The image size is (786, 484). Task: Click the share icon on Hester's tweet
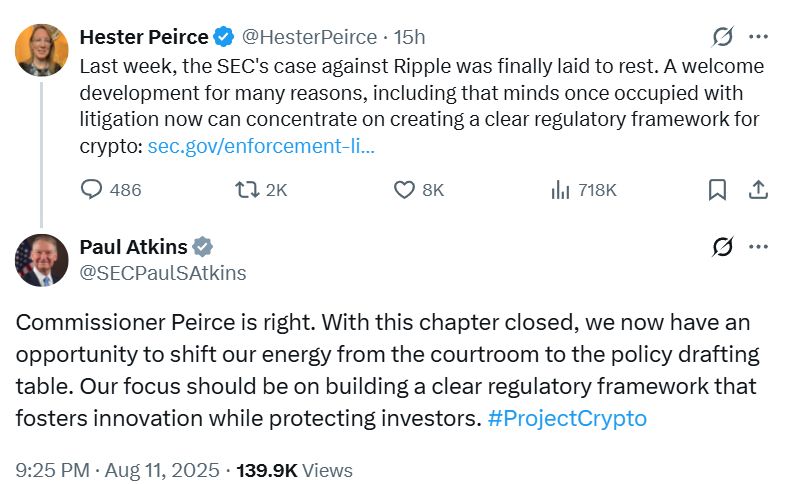pyautogui.click(x=758, y=189)
